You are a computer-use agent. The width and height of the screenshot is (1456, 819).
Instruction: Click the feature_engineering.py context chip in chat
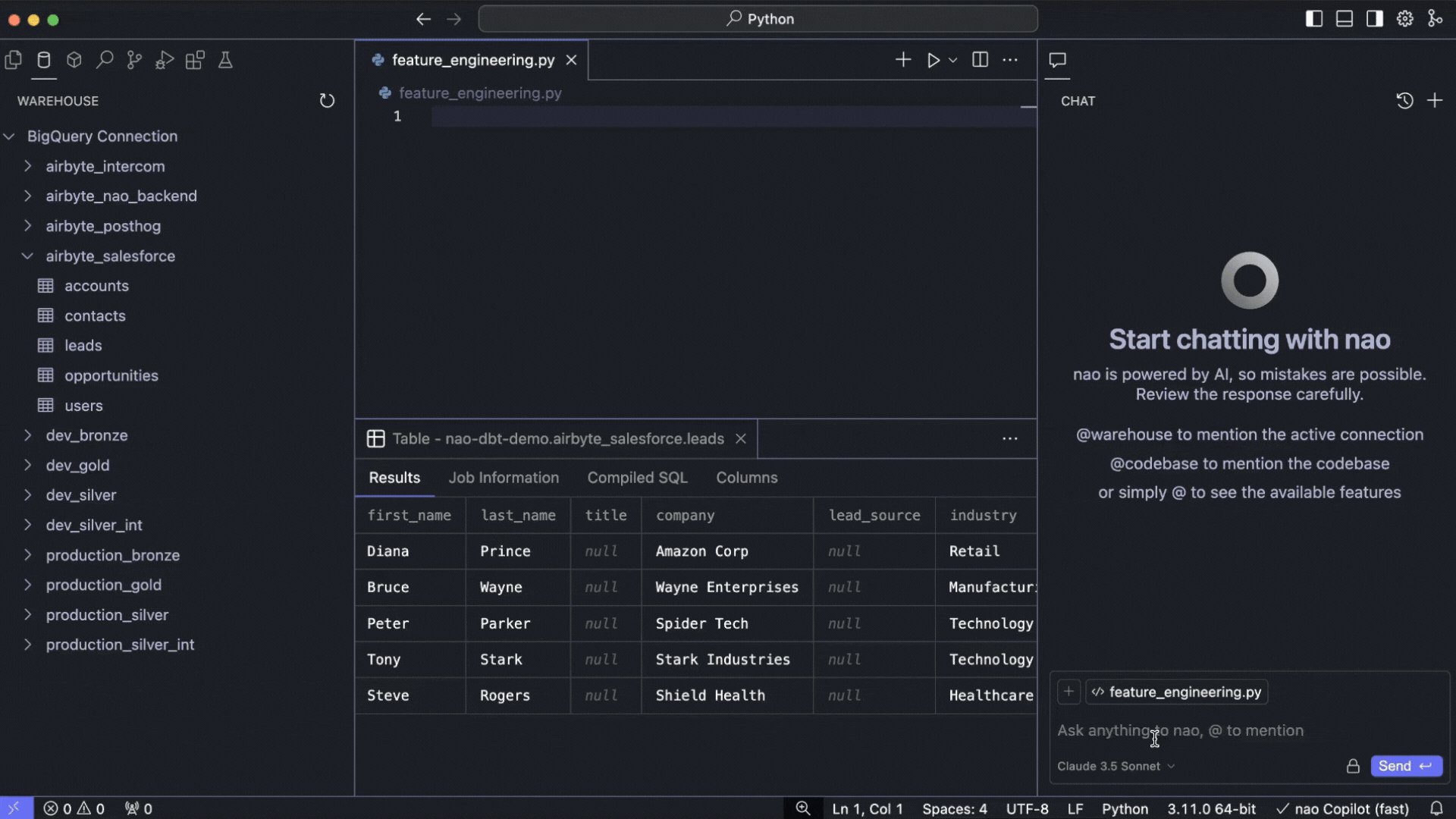click(x=1177, y=692)
